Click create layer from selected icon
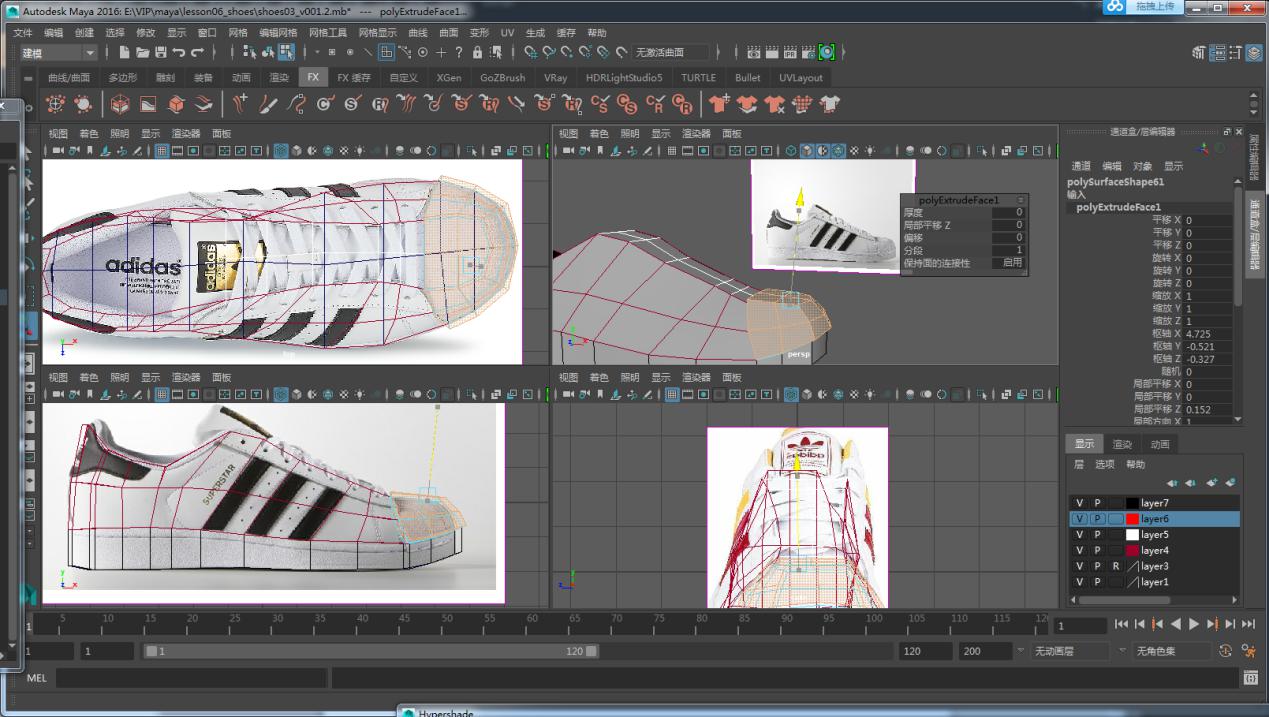The width and height of the screenshot is (1269, 717). click(1230, 483)
